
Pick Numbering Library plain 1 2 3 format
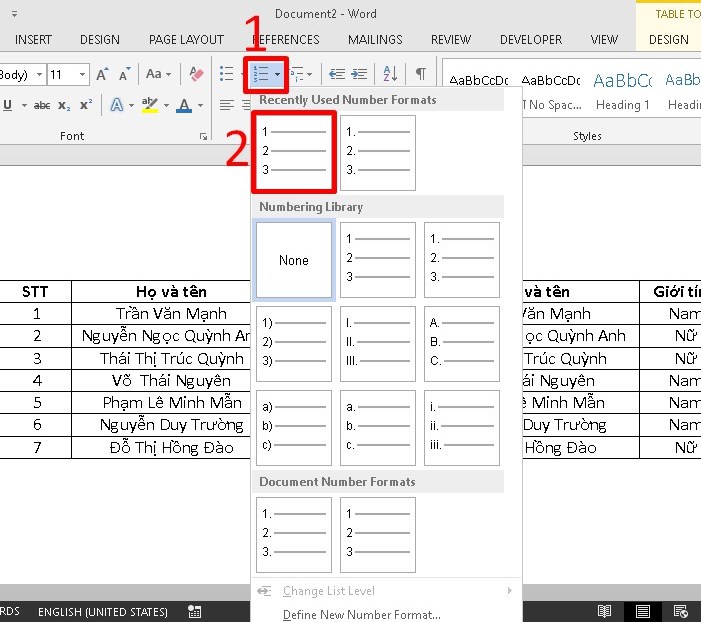pos(378,260)
